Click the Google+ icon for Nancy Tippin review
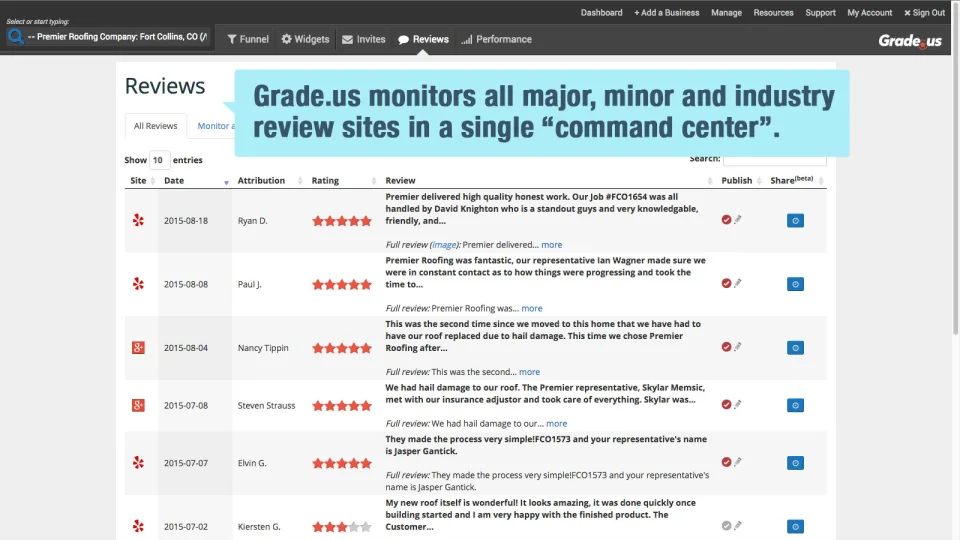Screen dimensions: 960x540 (x=138, y=348)
